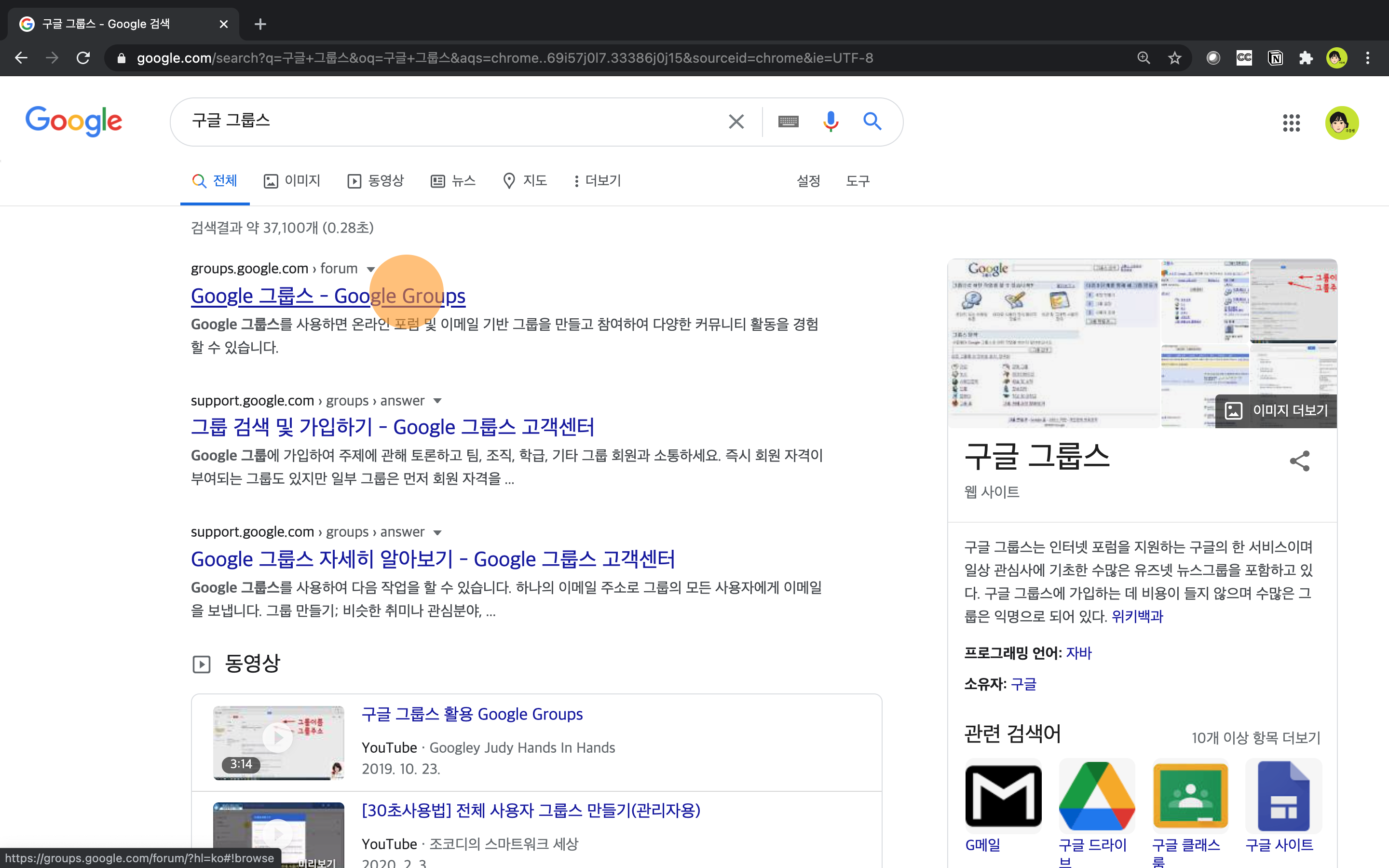Open the 위키백과 link
Screen dimensions: 1389x868
click(x=1136, y=616)
